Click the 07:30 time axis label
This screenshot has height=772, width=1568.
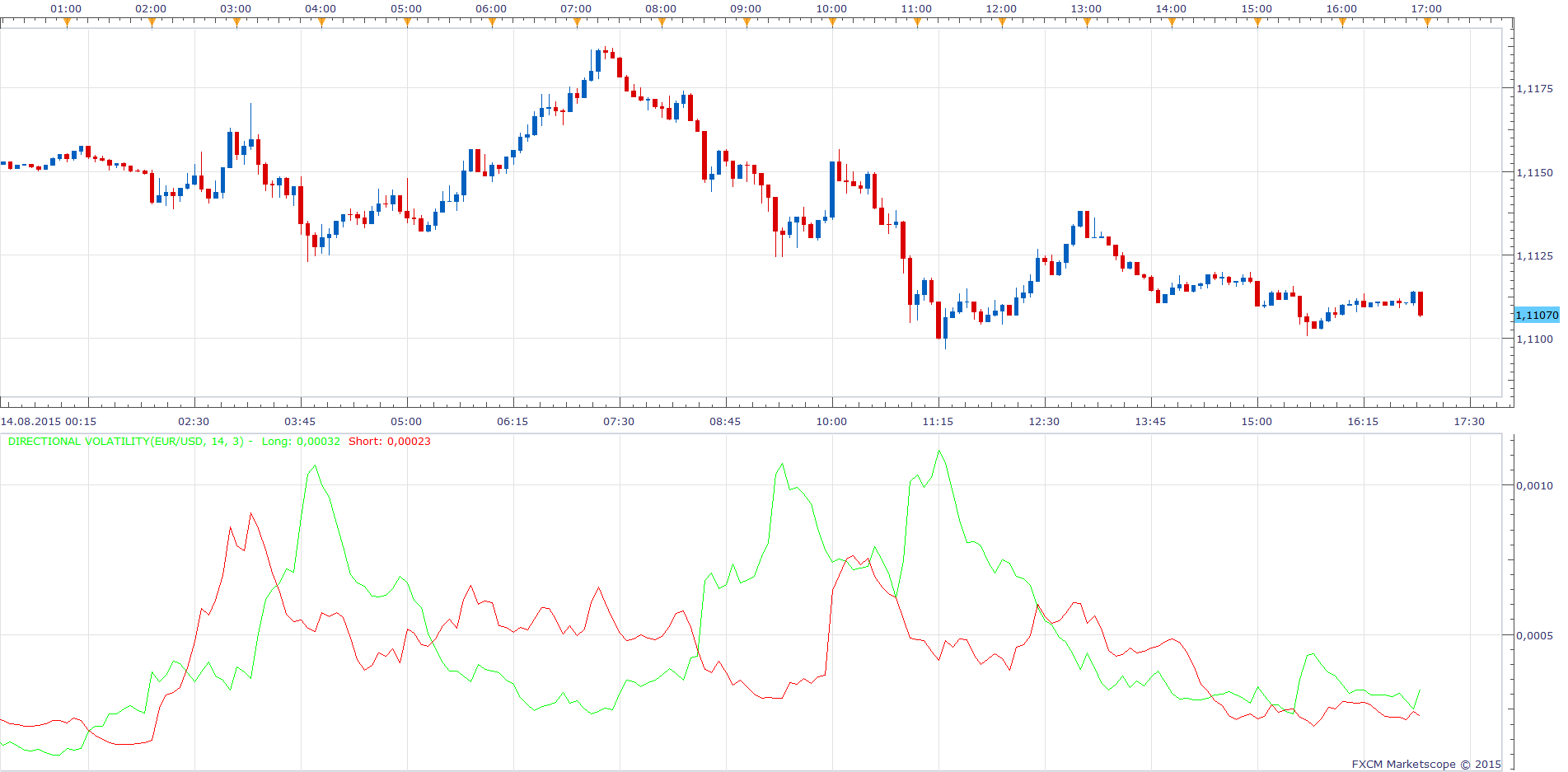pos(619,421)
